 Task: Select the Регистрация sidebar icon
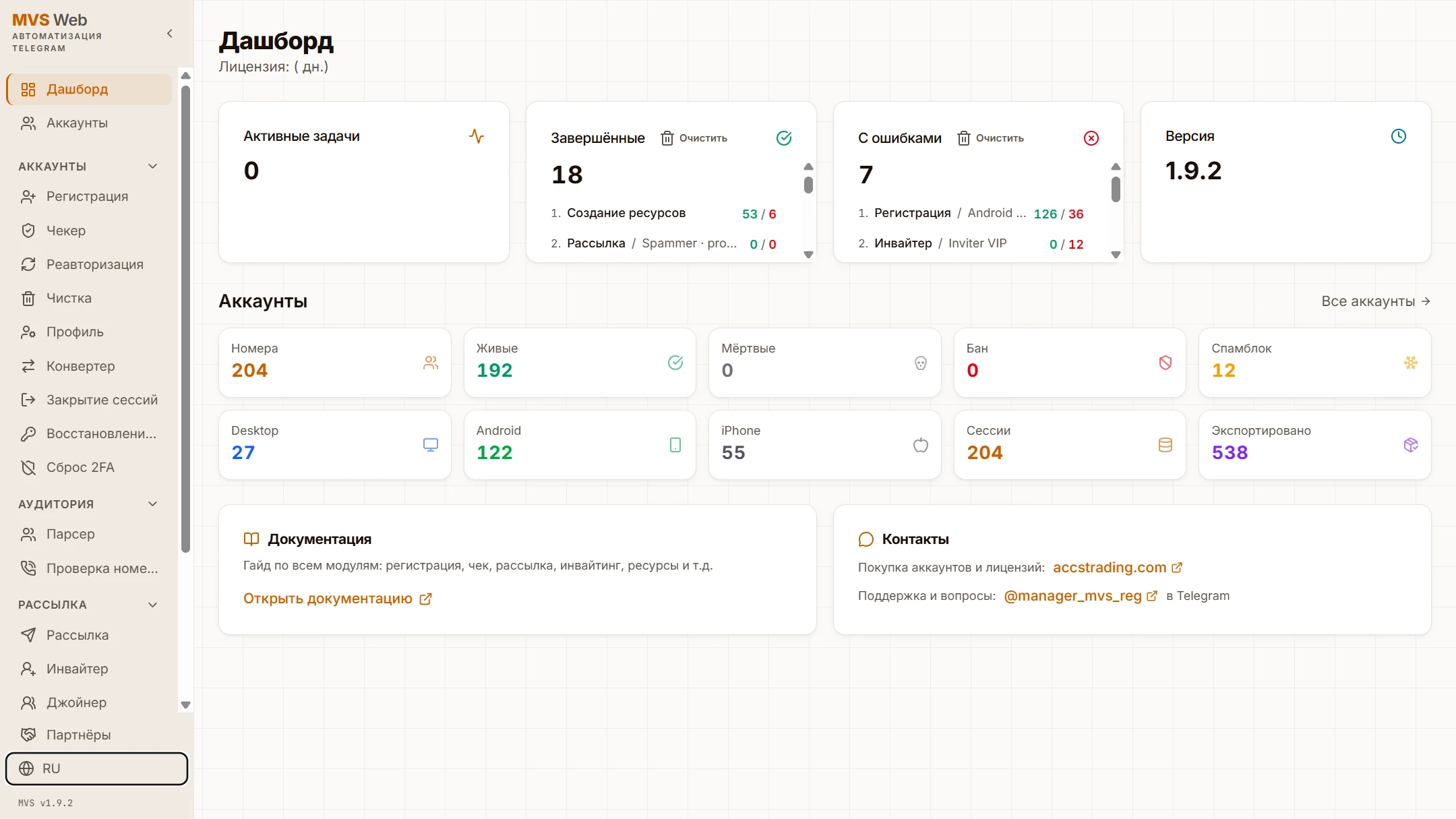click(29, 196)
